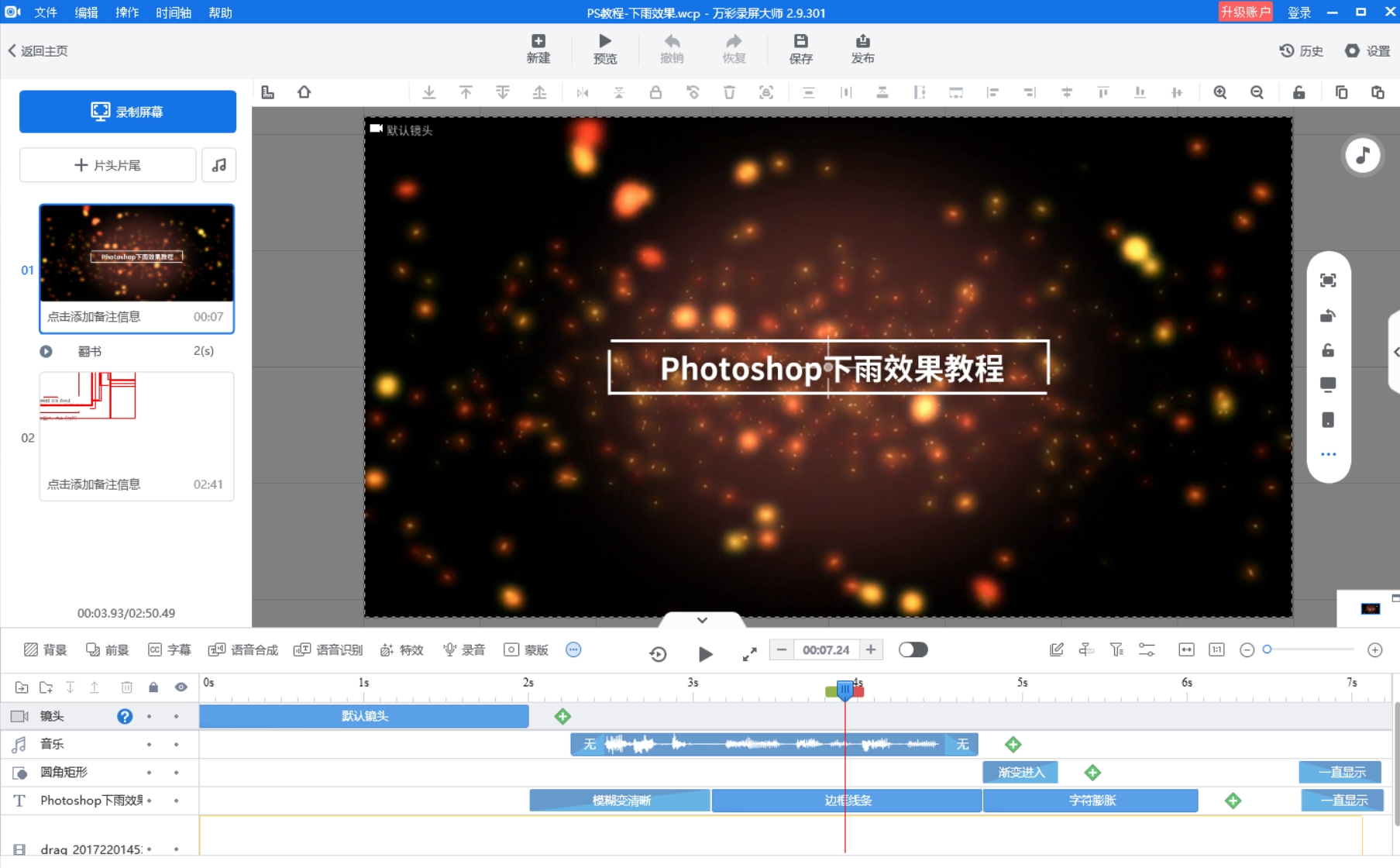Click the 升级账户 upgrade button
Image resolution: width=1400 pixels, height=868 pixels.
[x=1245, y=12]
